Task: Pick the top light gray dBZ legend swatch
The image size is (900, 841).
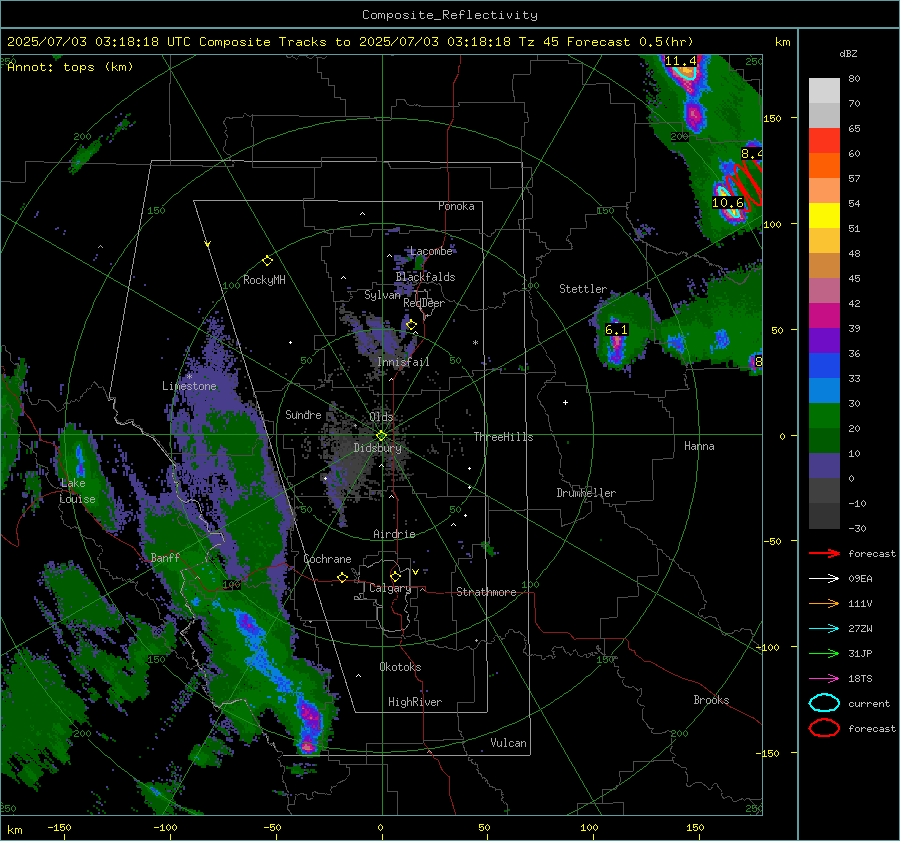Action: 824,91
